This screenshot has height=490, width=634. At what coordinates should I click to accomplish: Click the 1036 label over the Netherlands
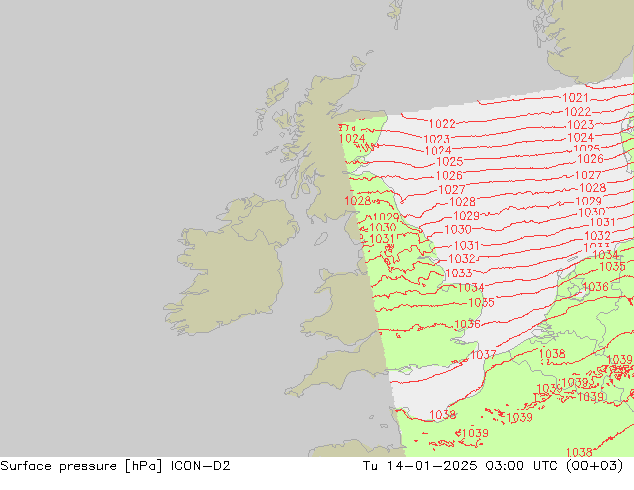coord(595,287)
